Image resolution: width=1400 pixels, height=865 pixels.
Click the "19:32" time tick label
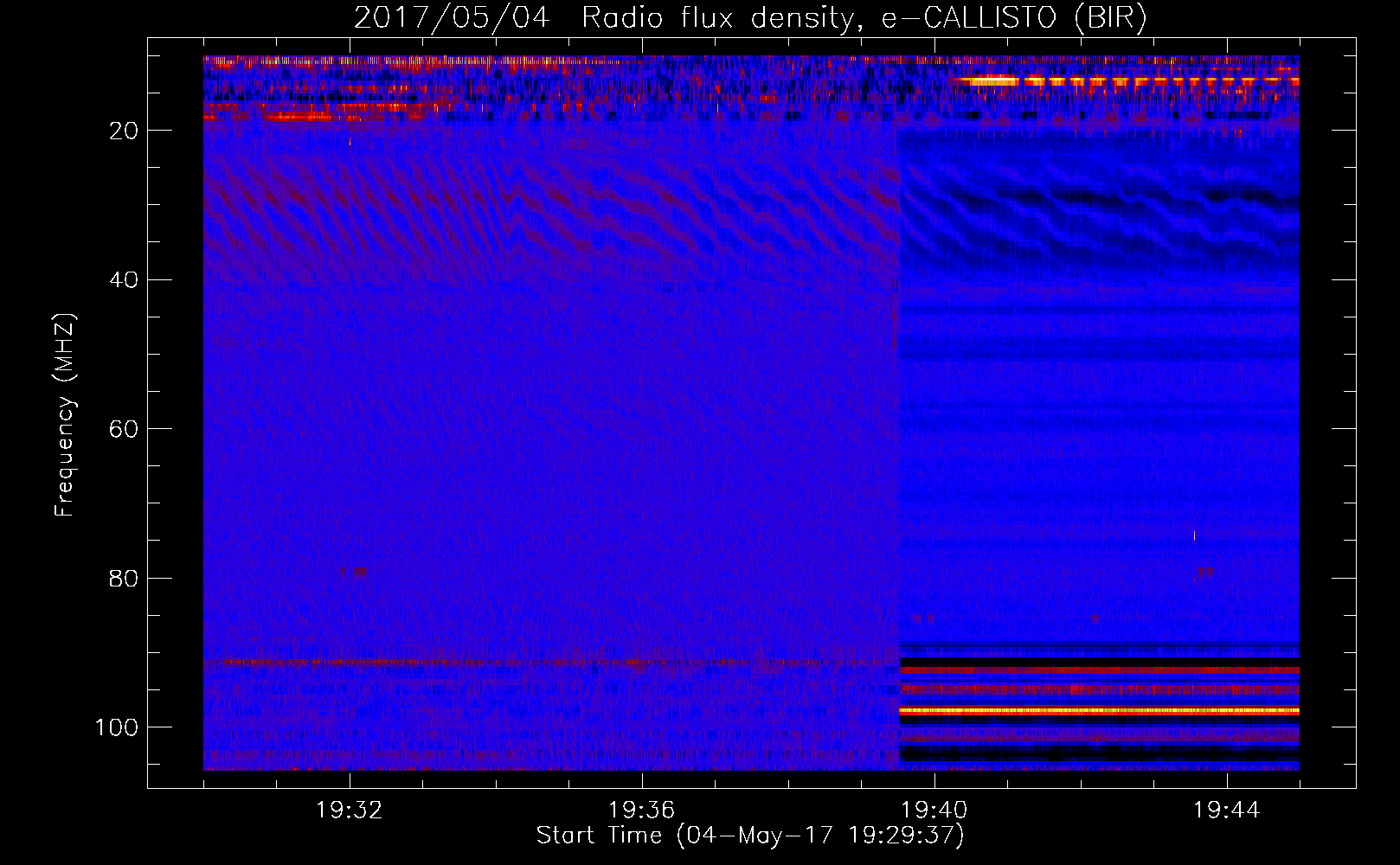click(350, 811)
